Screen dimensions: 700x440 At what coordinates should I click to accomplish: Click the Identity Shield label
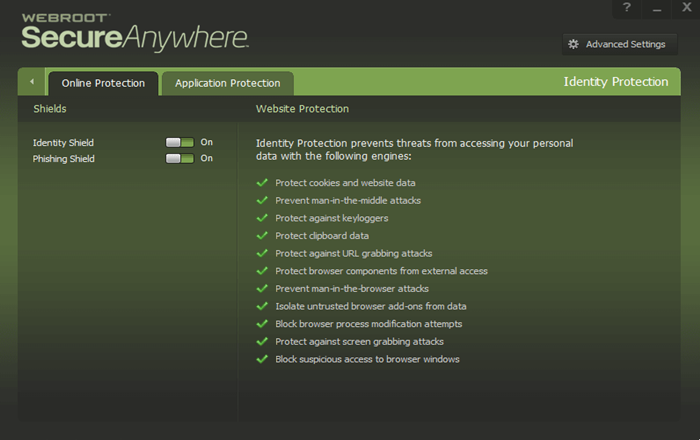63,143
